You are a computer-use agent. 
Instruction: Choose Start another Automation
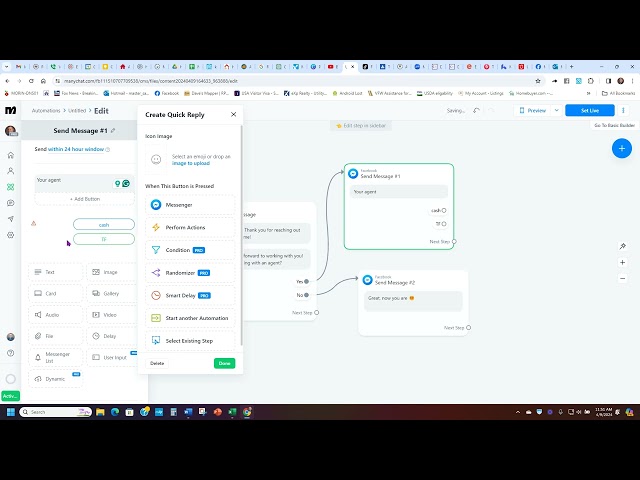[x=190, y=318]
